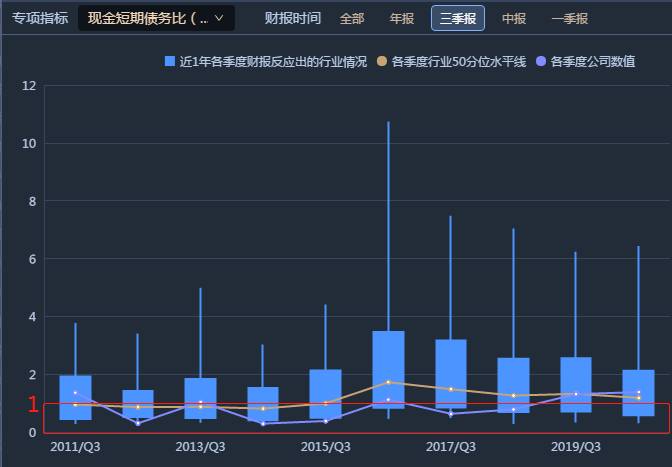
Task: Click the 2019/Q3 blue box plot
Action: tap(576, 384)
